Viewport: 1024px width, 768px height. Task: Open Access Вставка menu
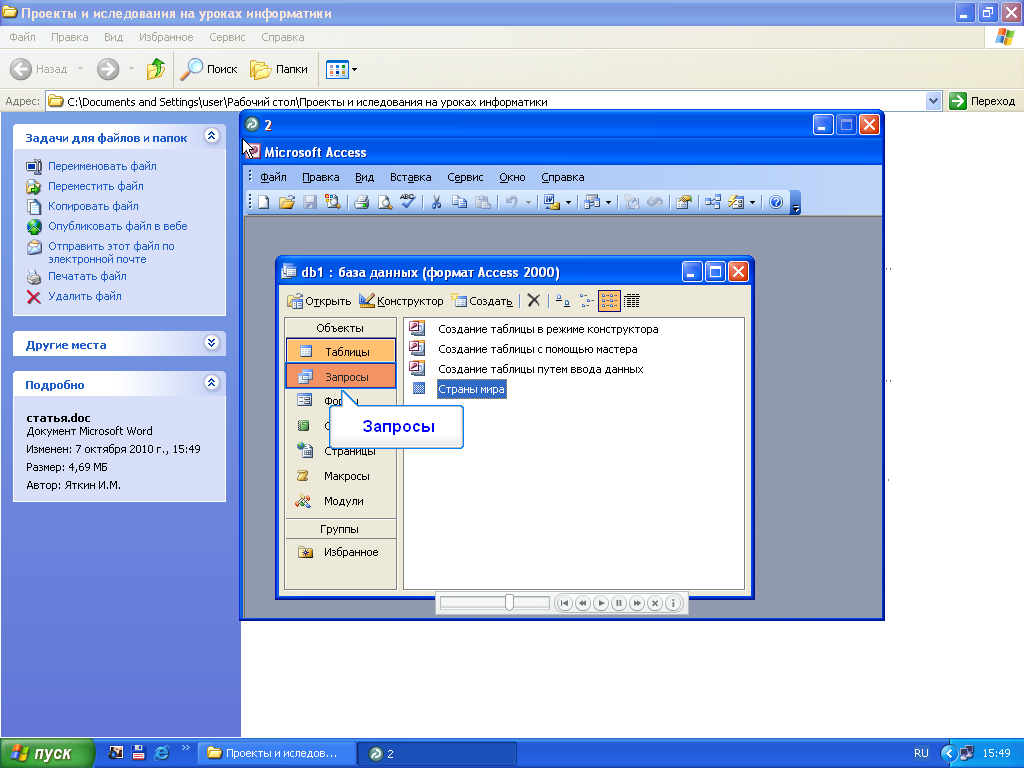coord(410,177)
